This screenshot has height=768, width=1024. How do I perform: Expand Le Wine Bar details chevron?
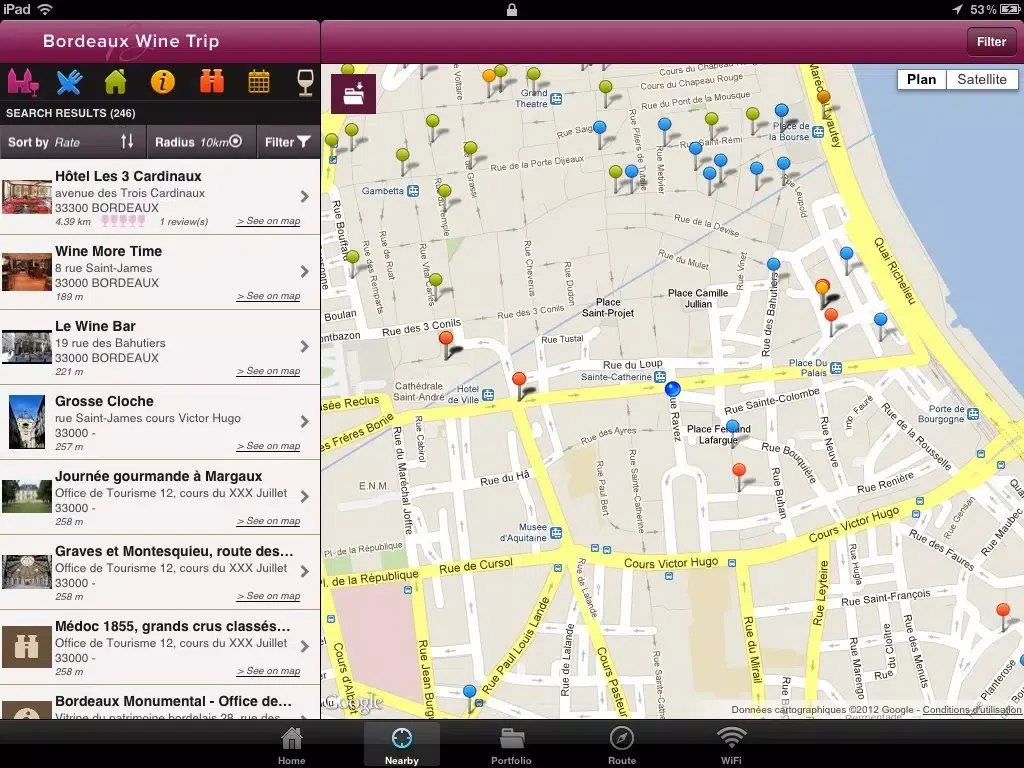click(x=305, y=346)
